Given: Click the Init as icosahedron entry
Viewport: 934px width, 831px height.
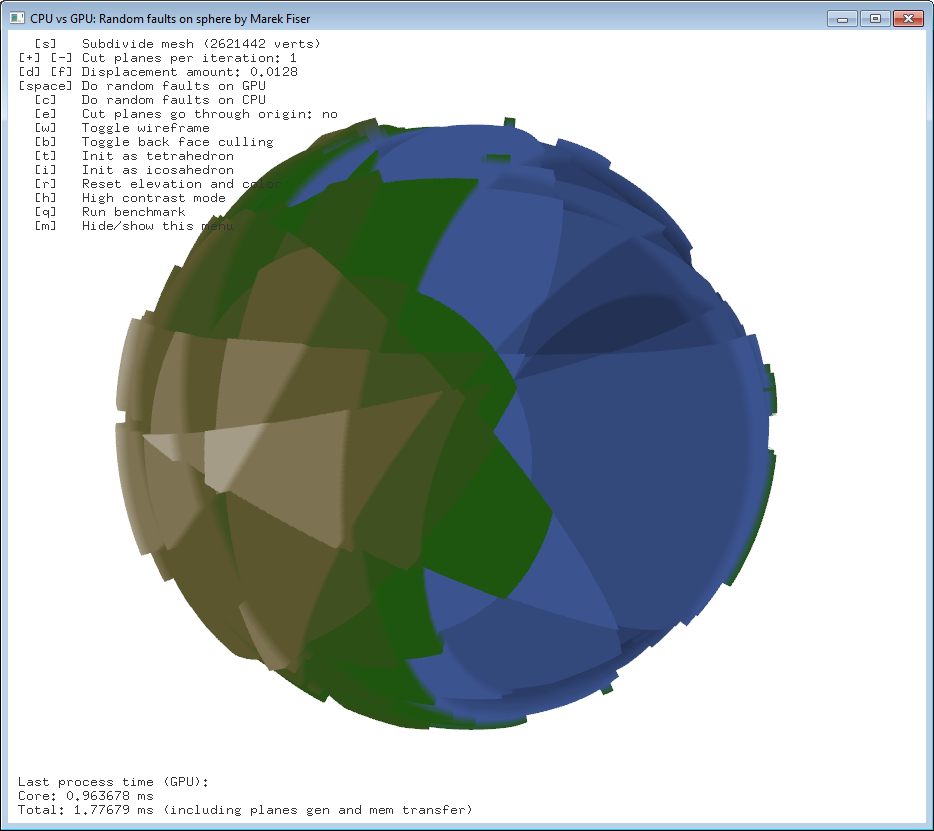Looking at the screenshot, I should [x=157, y=170].
